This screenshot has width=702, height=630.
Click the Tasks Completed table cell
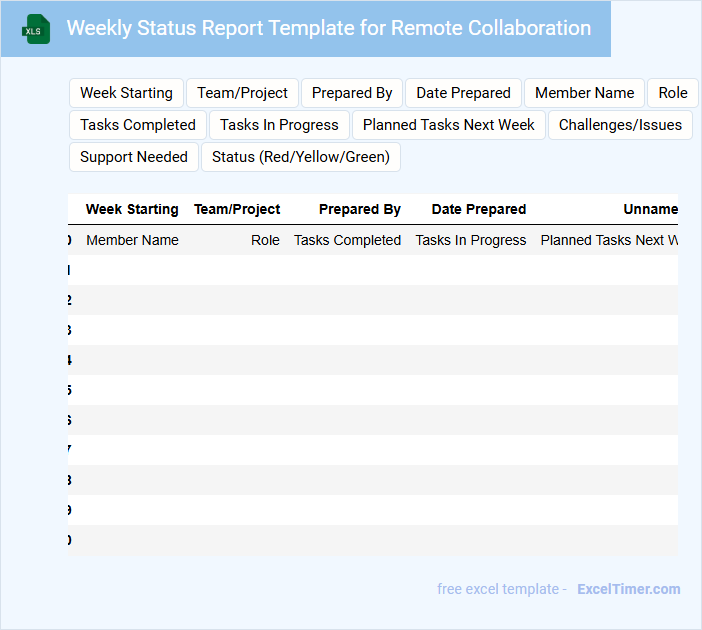tap(347, 240)
